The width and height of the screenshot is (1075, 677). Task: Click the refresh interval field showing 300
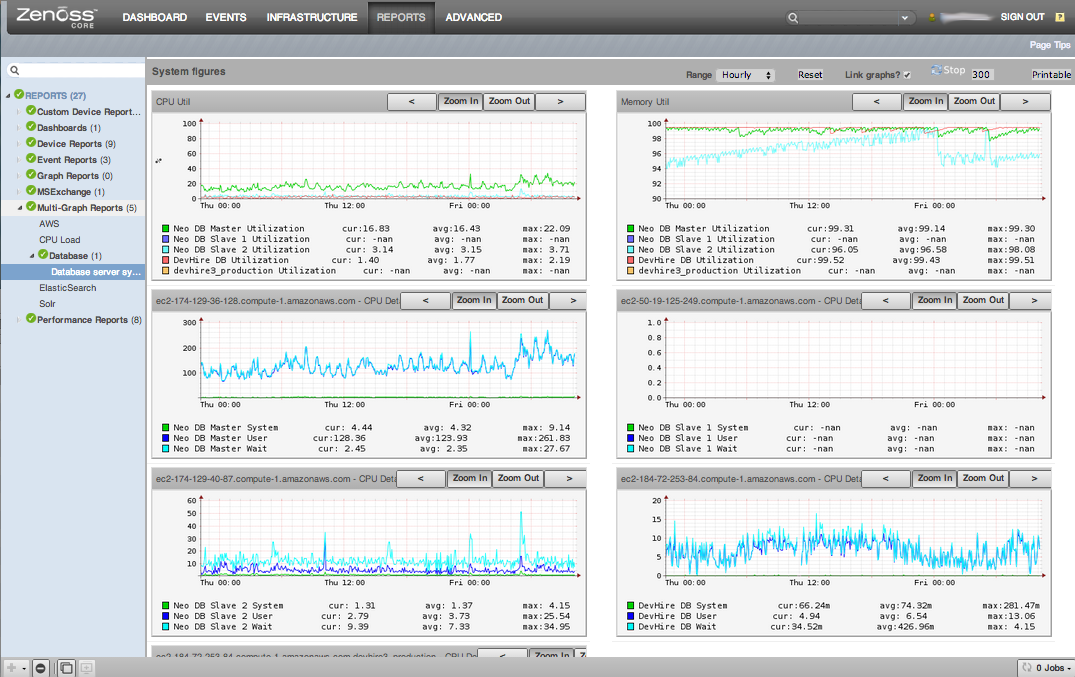[982, 75]
